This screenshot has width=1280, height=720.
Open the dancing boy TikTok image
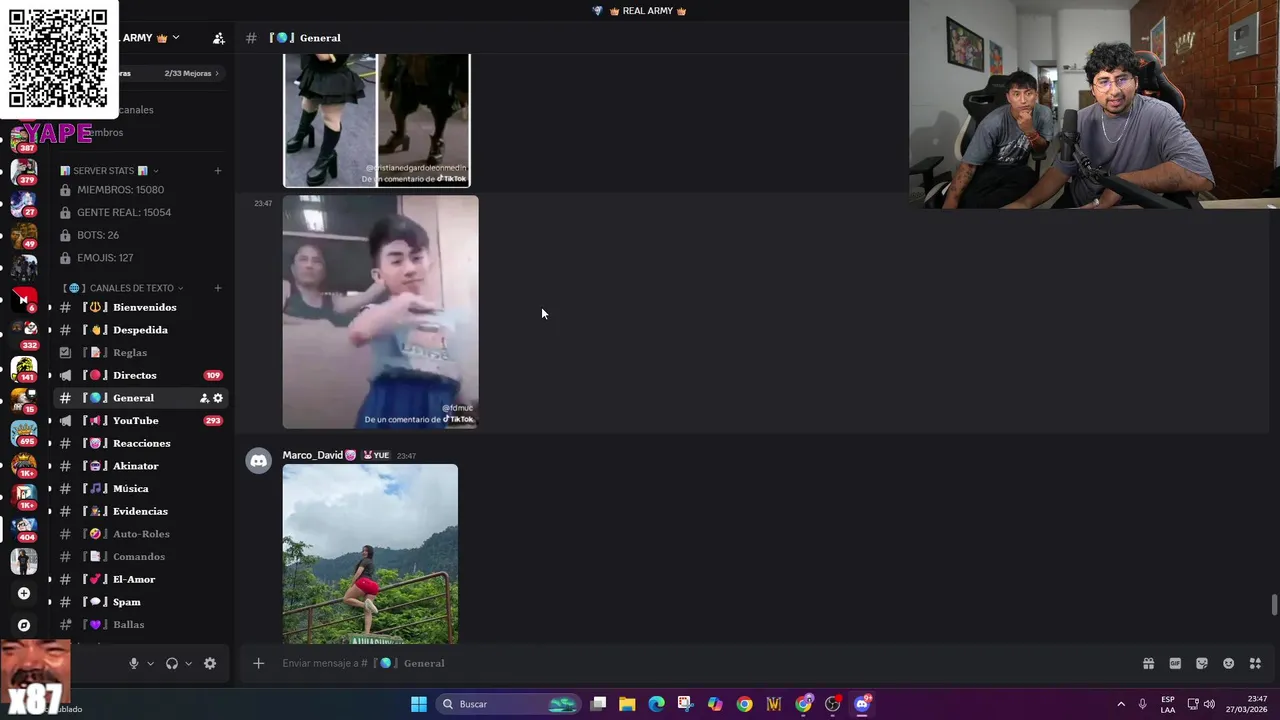(x=380, y=312)
